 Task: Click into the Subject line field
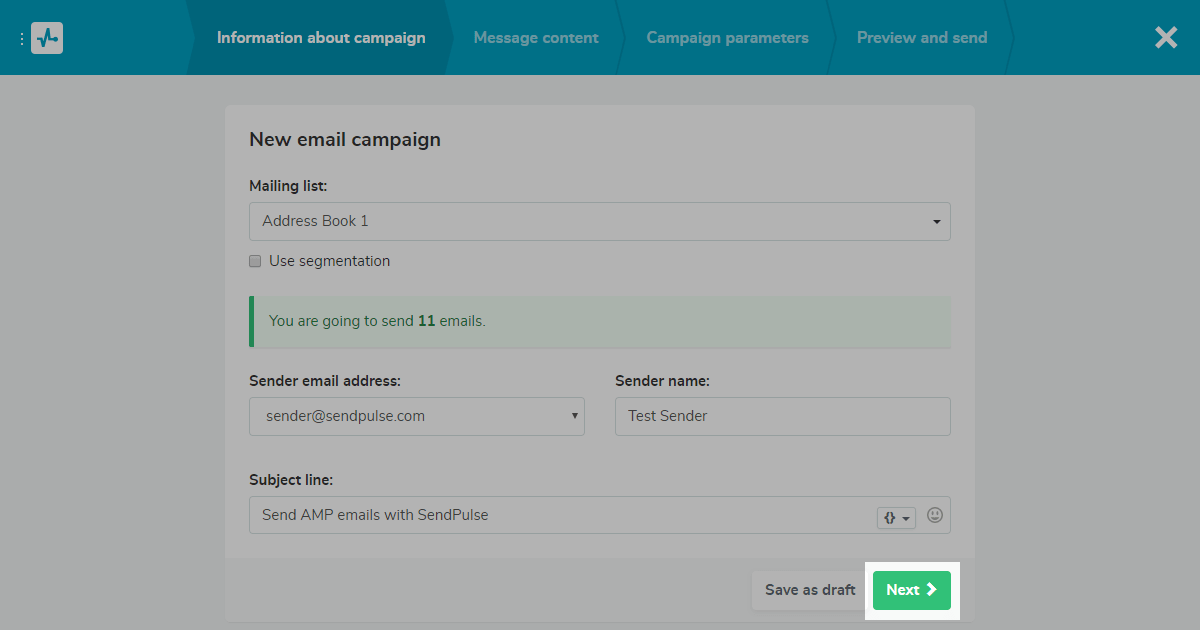560,515
